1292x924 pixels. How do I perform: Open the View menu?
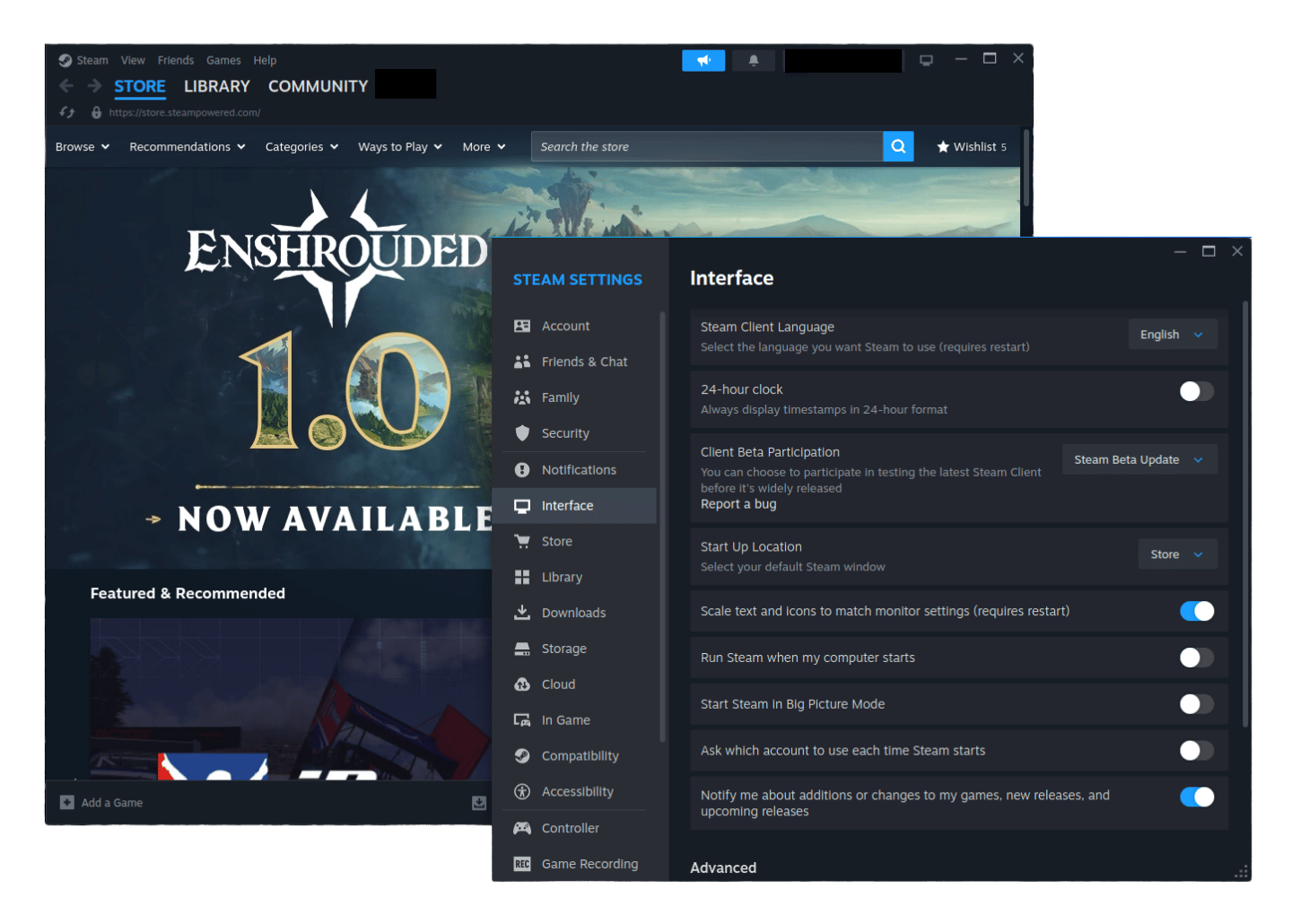133,60
